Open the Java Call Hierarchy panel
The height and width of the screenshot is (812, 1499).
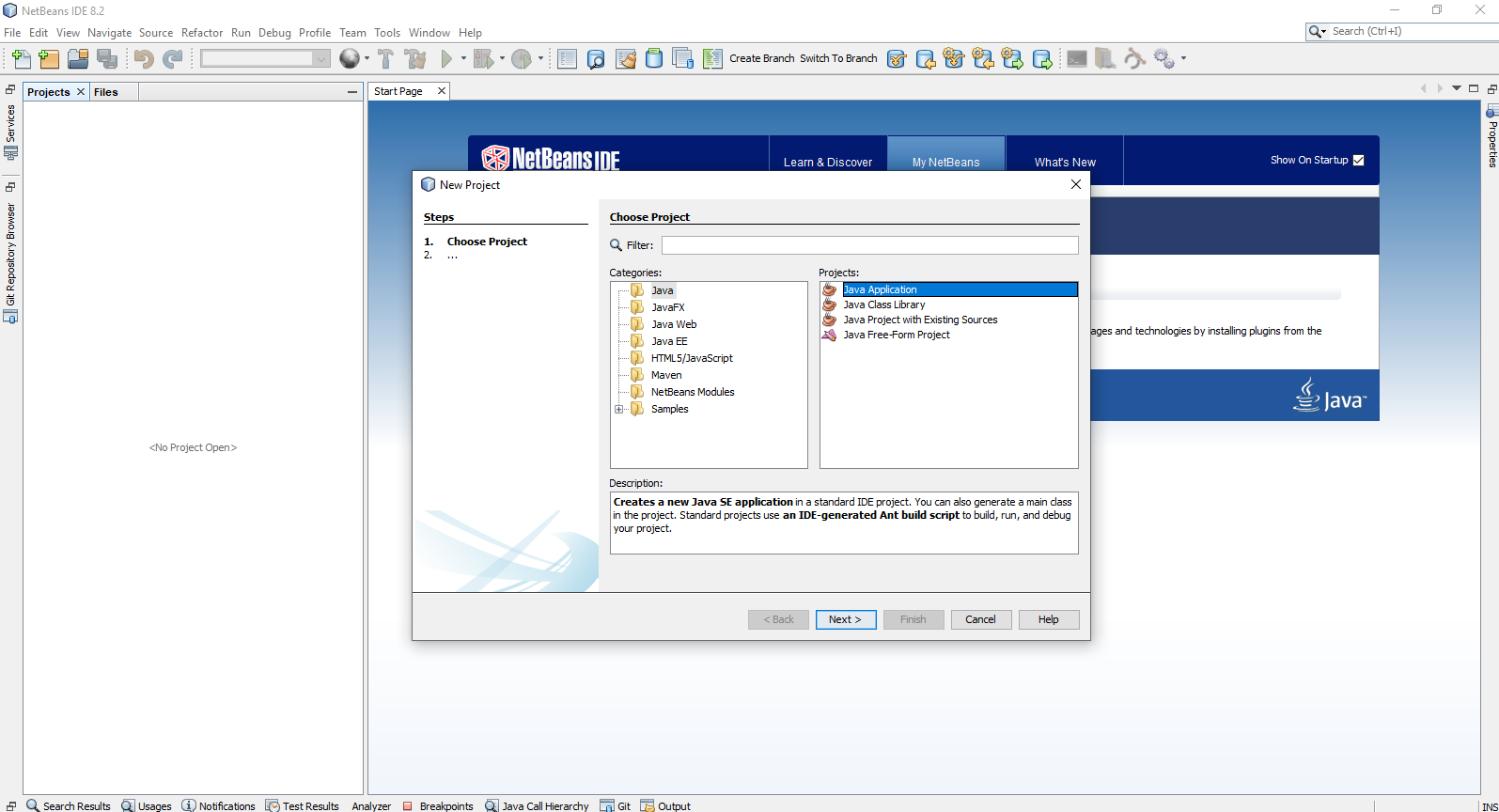click(538, 805)
